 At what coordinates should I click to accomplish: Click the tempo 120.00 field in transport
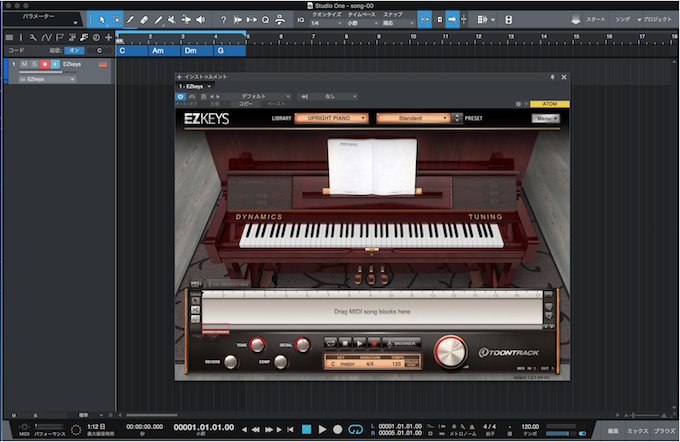click(530, 427)
